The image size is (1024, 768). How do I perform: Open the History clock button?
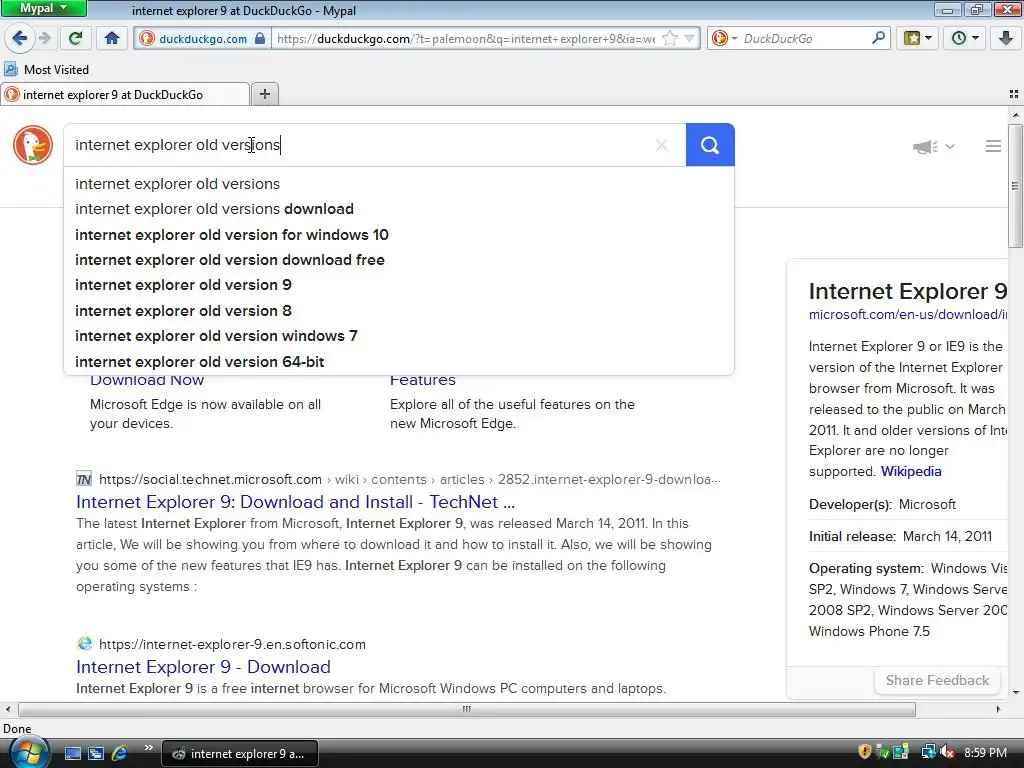(x=958, y=39)
